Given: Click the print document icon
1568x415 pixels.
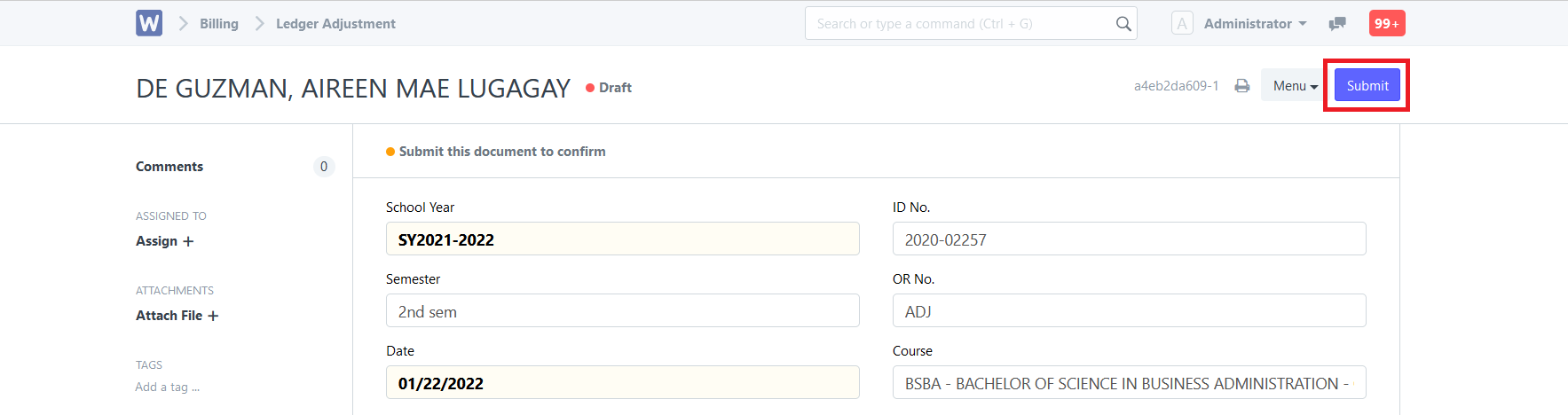Looking at the screenshot, I should pyautogui.click(x=1242, y=86).
